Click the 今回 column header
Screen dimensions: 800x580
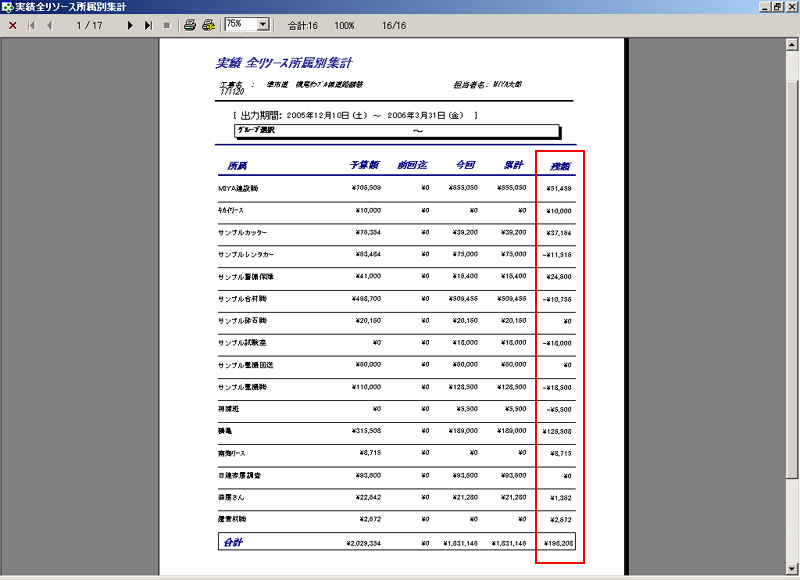[465, 165]
